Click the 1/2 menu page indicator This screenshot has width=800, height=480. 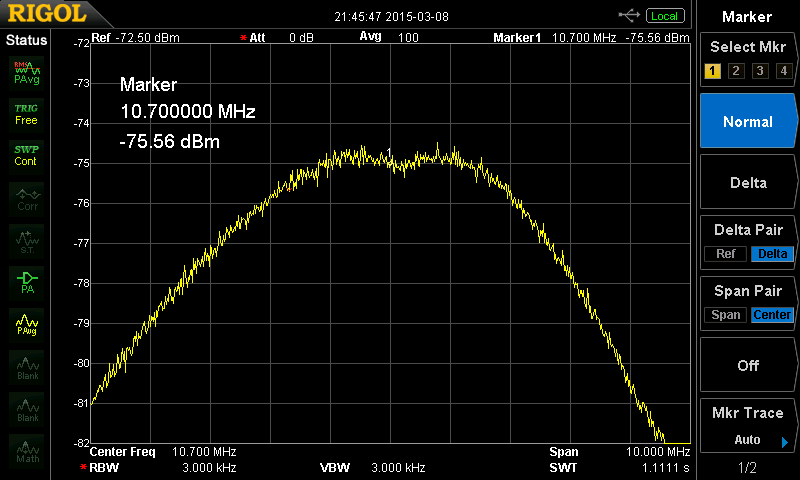coord(747,467)
